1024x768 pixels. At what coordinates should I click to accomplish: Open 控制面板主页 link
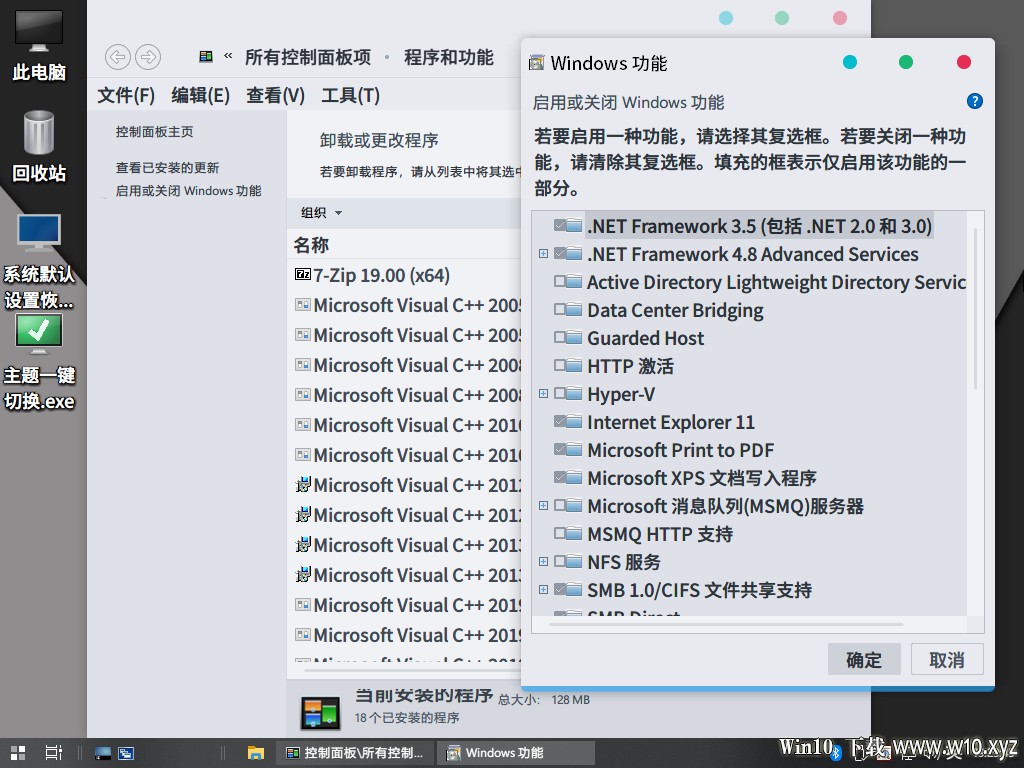(x=155, y=132)
